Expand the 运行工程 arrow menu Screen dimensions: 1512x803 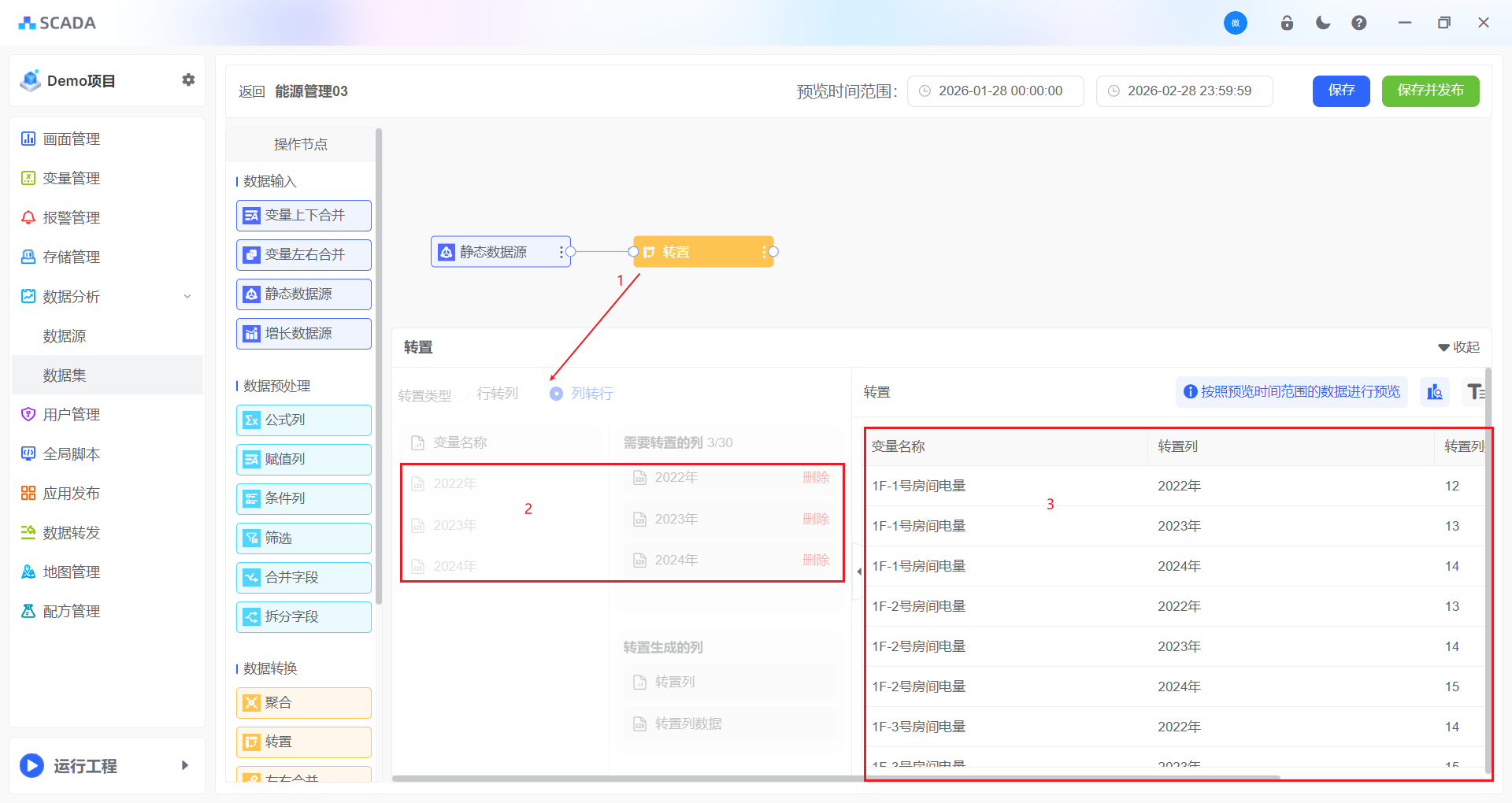(x=185, y=765)
